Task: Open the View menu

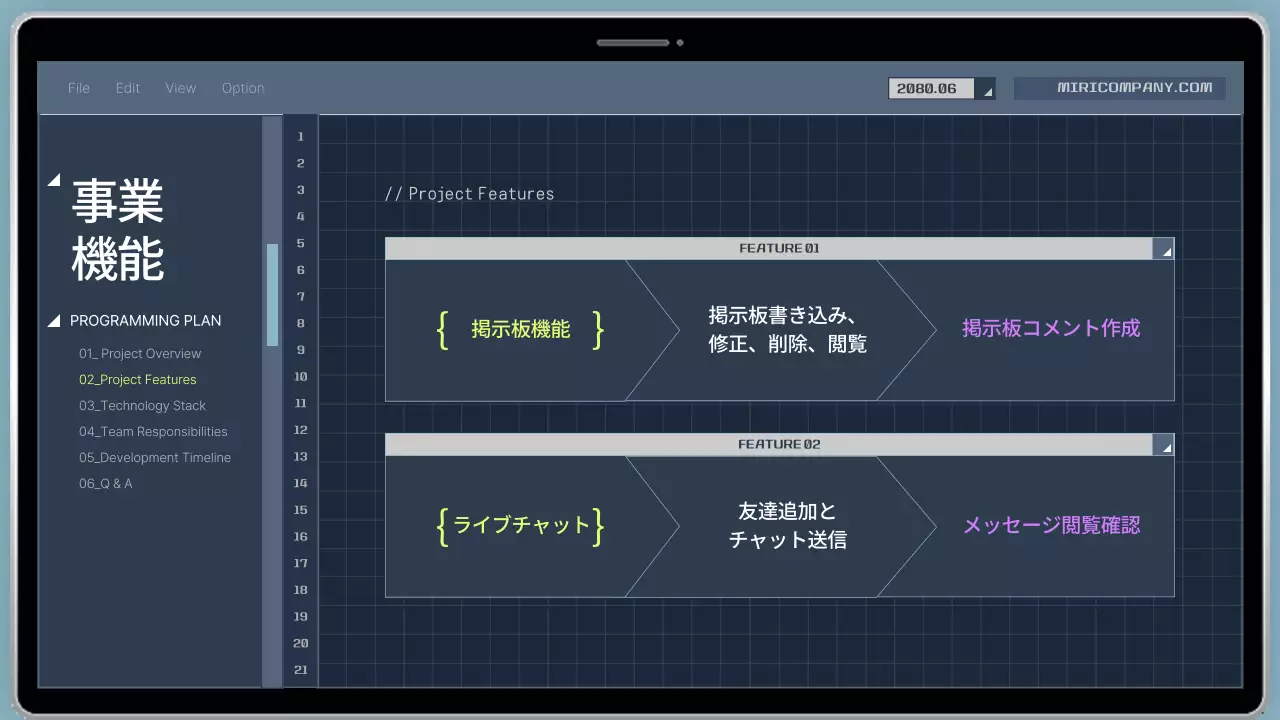Action: click(180, 88)
